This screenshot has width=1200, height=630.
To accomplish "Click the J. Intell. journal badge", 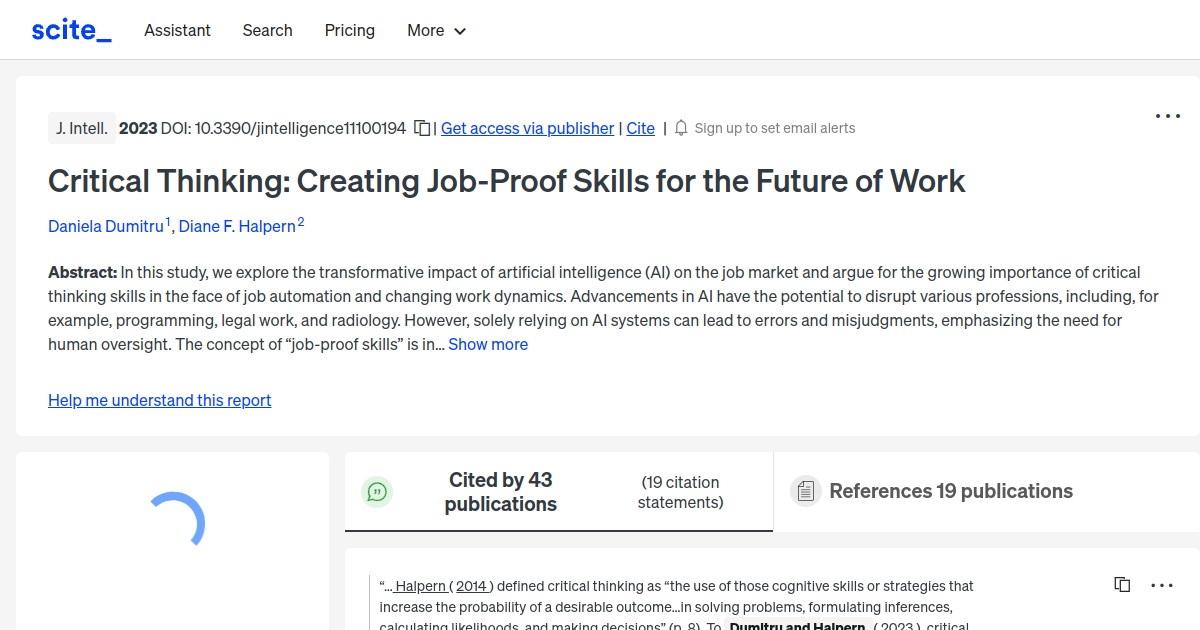I will point(81,128).
